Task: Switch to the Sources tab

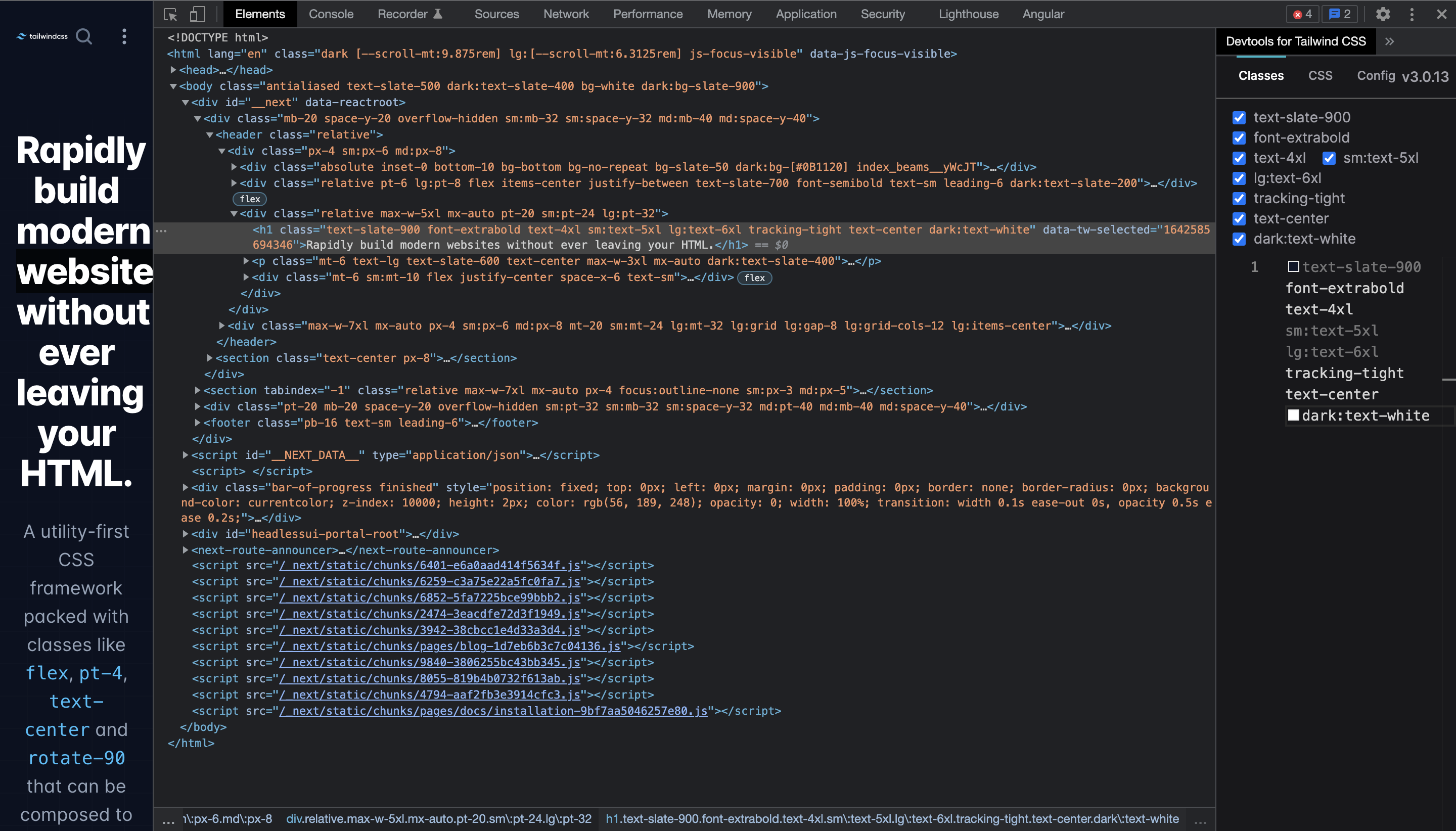Action: pos(496,14)
